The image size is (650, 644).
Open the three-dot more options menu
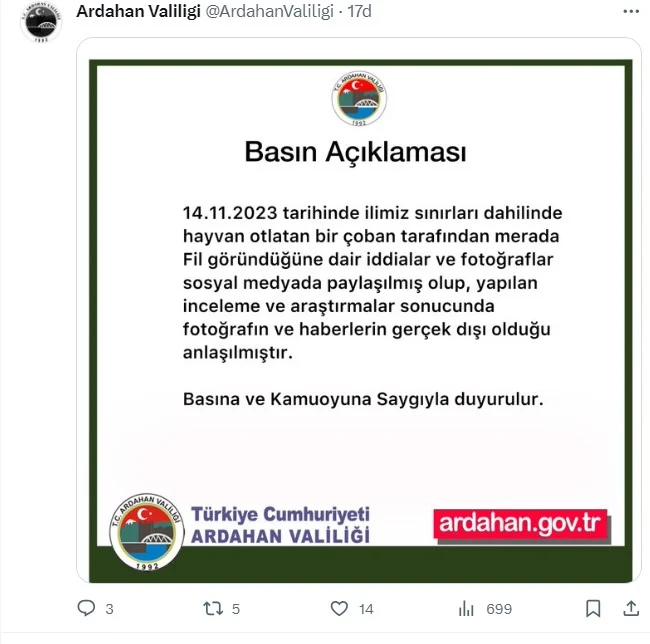(x=631, y=12)
